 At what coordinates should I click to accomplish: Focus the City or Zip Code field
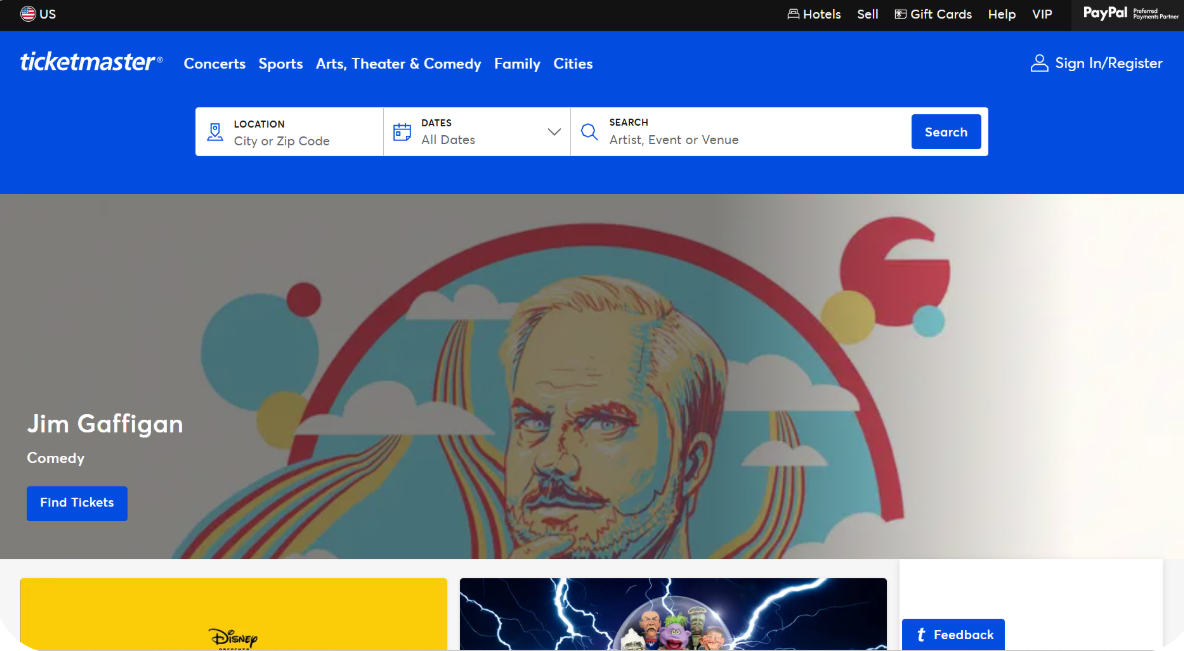point(289,131)
